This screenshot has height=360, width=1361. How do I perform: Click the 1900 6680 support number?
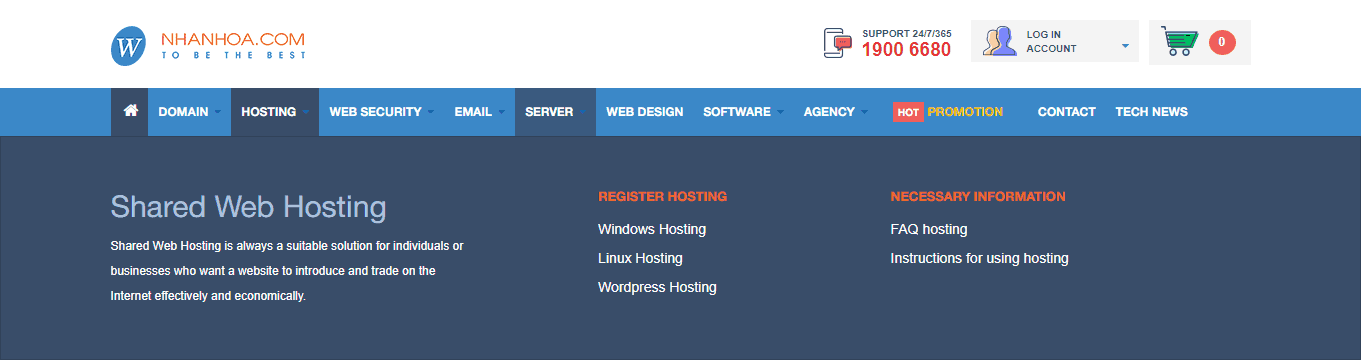tap(906, 50)
